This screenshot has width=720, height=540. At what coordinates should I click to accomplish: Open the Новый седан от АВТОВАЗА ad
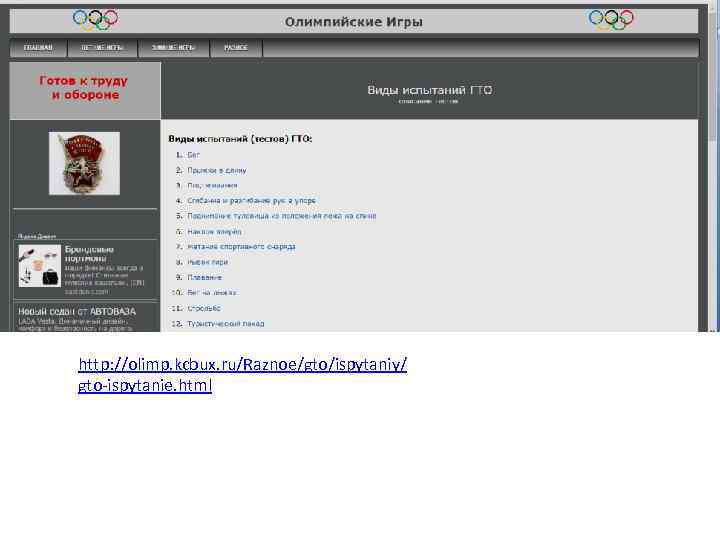(x=77, y=311)
